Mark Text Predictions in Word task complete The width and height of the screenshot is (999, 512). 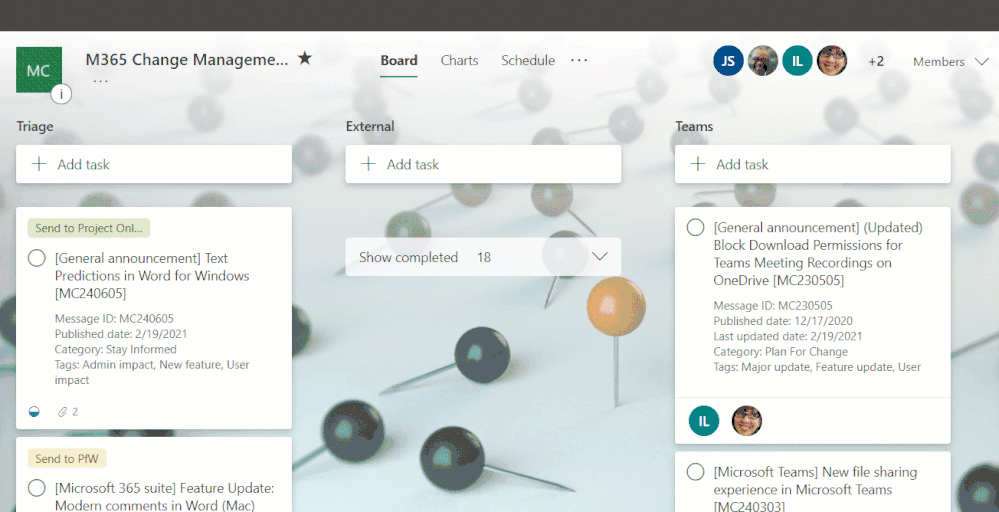point(37,258)
